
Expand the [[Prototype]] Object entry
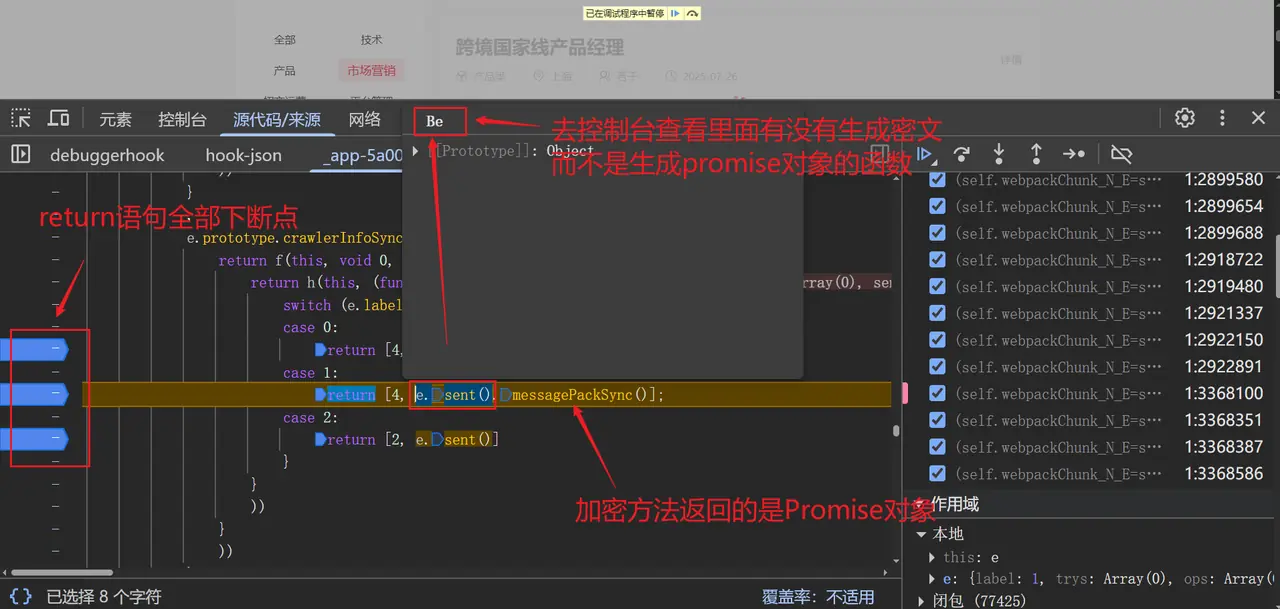(x=416, y=151)
